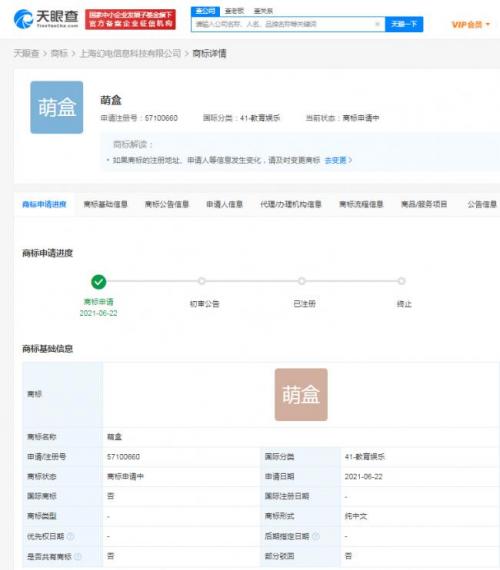
Task: Select the 查老板 search tab
Action: click(234, 11)
